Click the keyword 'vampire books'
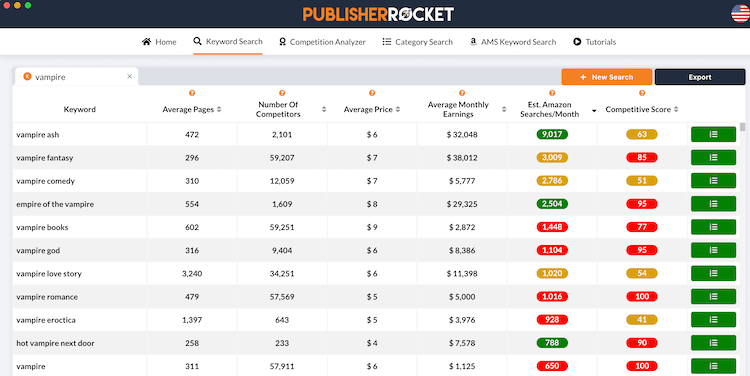This screenshot has width=750, height=376. tap(42, 227)
